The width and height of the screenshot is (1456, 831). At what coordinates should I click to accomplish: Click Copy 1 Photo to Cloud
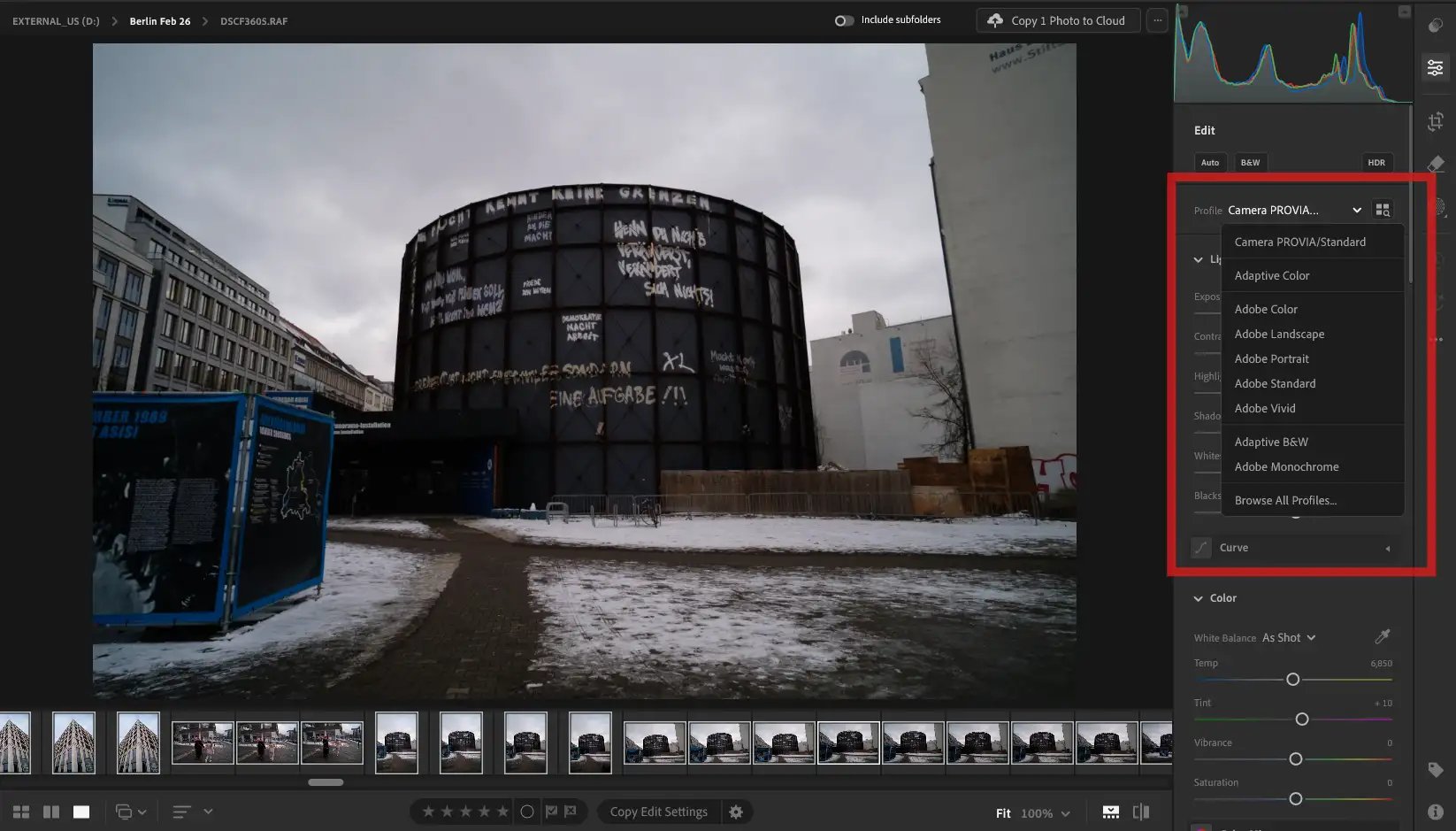click(x=1057, y=20)
